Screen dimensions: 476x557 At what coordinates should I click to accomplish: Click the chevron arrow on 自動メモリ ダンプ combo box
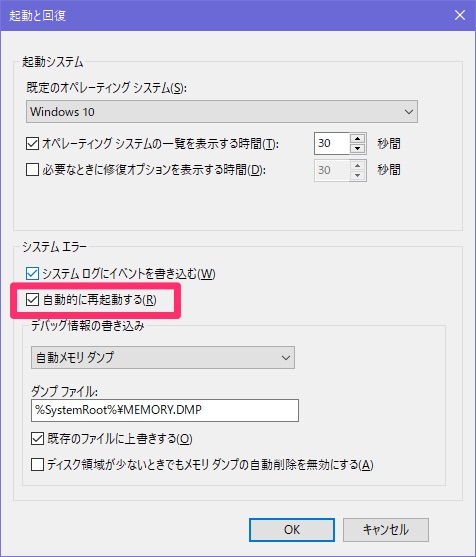pos(286,357)
